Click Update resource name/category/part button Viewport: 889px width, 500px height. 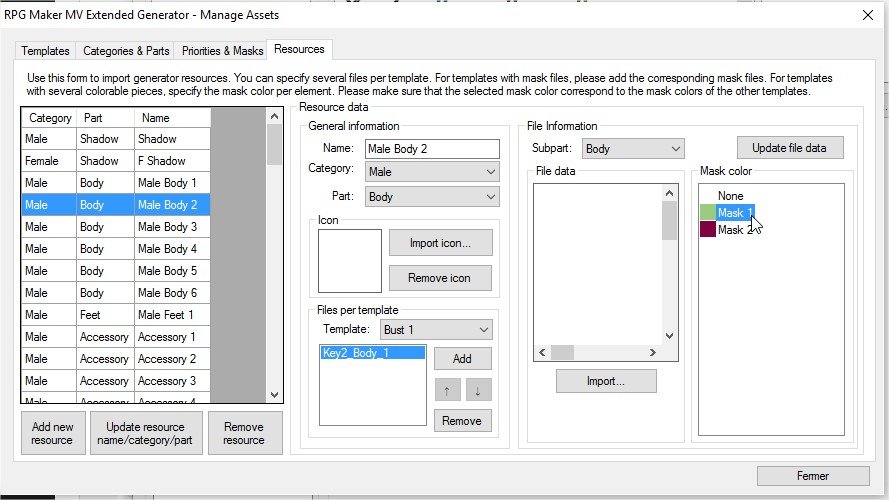pos(145,433)
